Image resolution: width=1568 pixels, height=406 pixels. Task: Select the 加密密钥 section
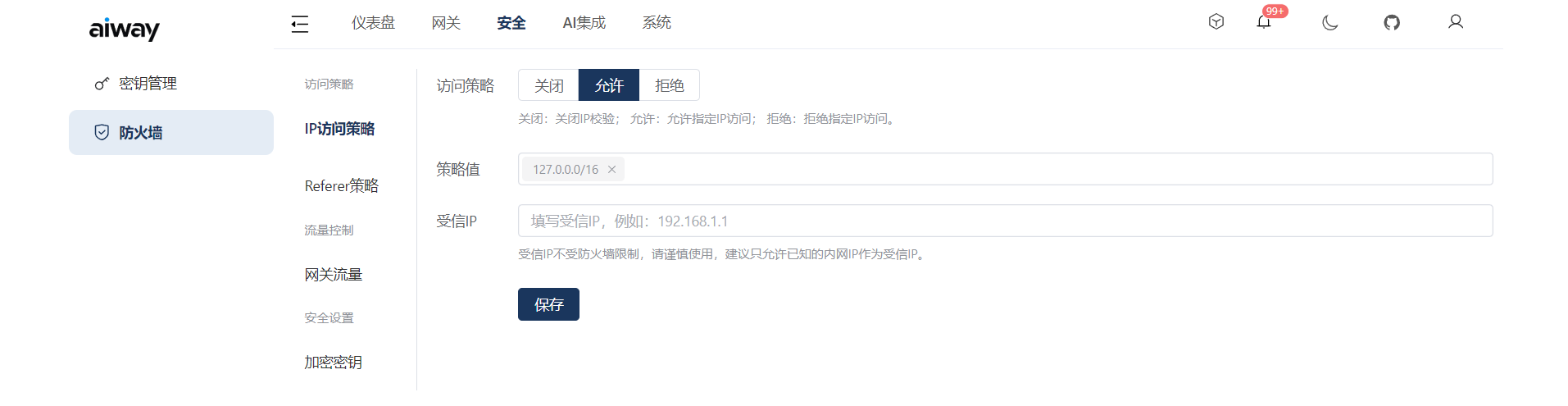pyautogui.click(x=333, y=363)
